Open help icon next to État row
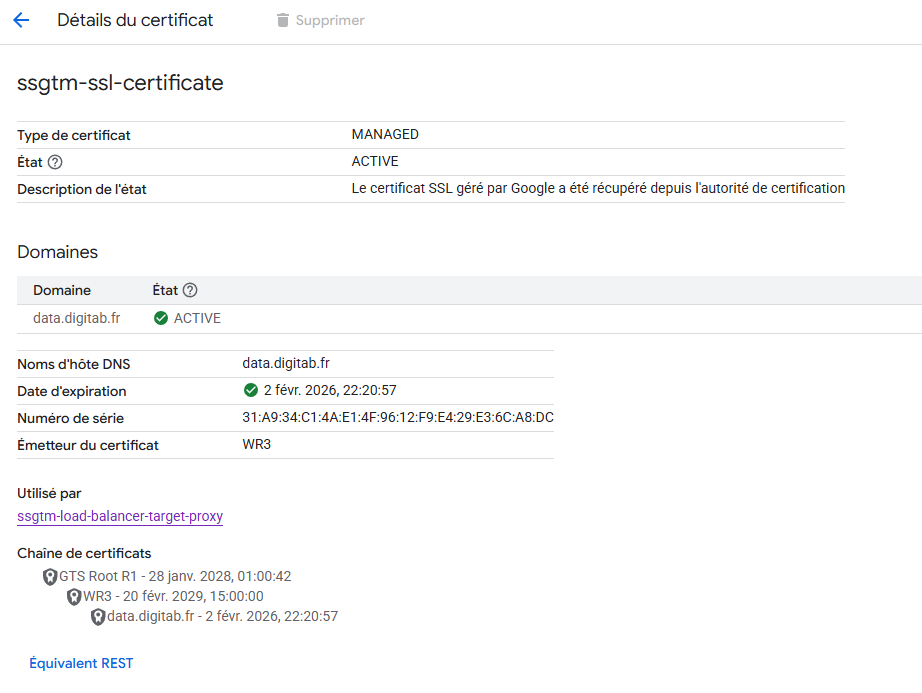Viewport: 922px width, 693px height. (x=55, y=162)
